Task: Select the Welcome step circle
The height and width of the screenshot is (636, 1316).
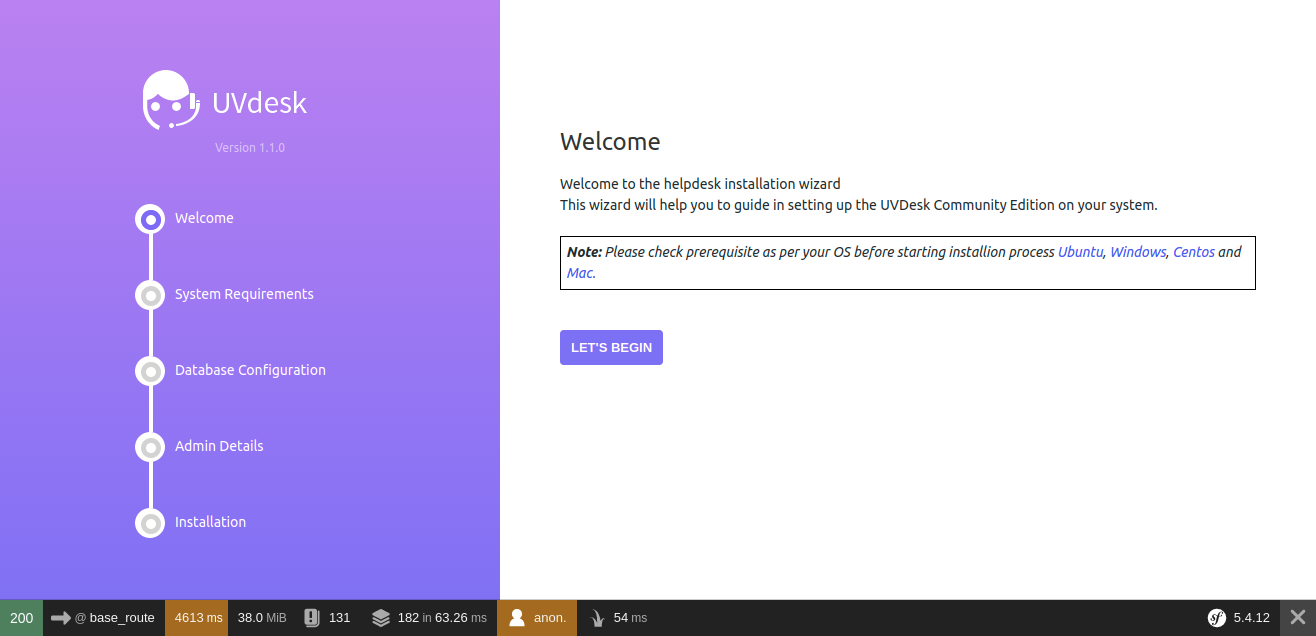Action: (x=150, y=219)
